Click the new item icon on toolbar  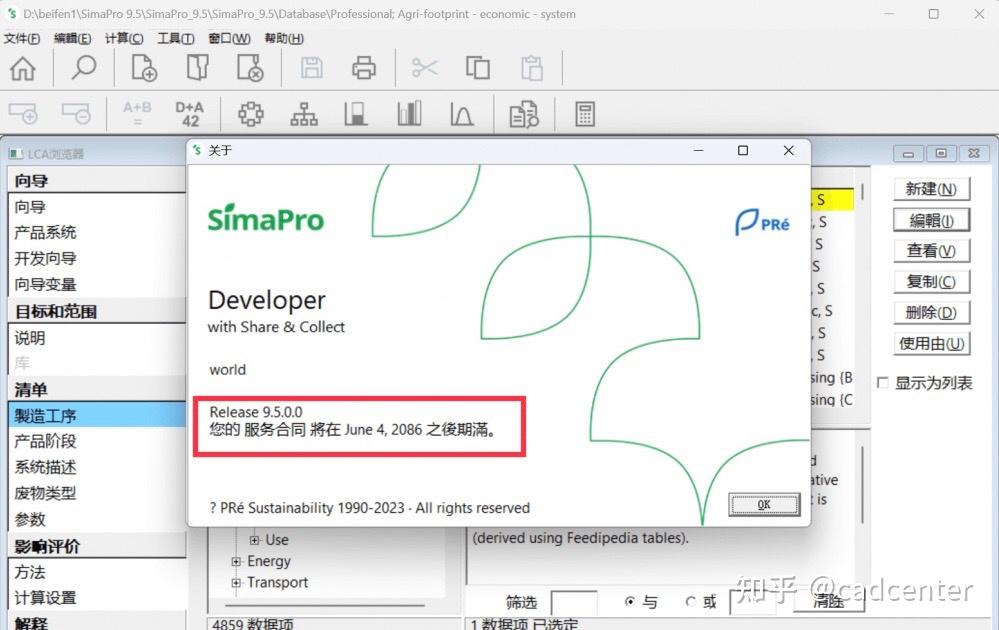click(x=142, y=67)
